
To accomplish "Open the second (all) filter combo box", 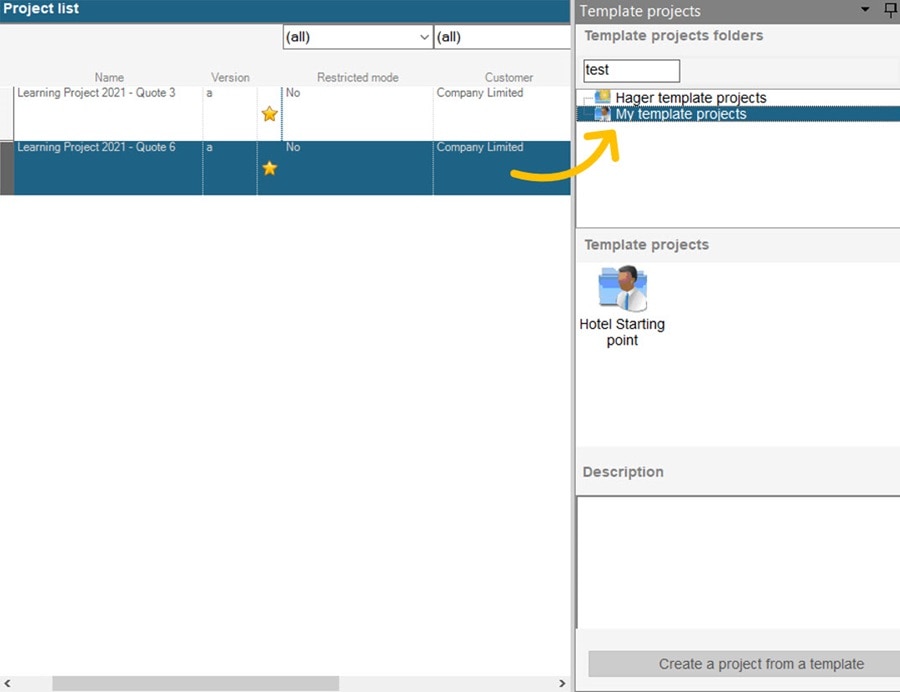I will [x=500, y=36].
